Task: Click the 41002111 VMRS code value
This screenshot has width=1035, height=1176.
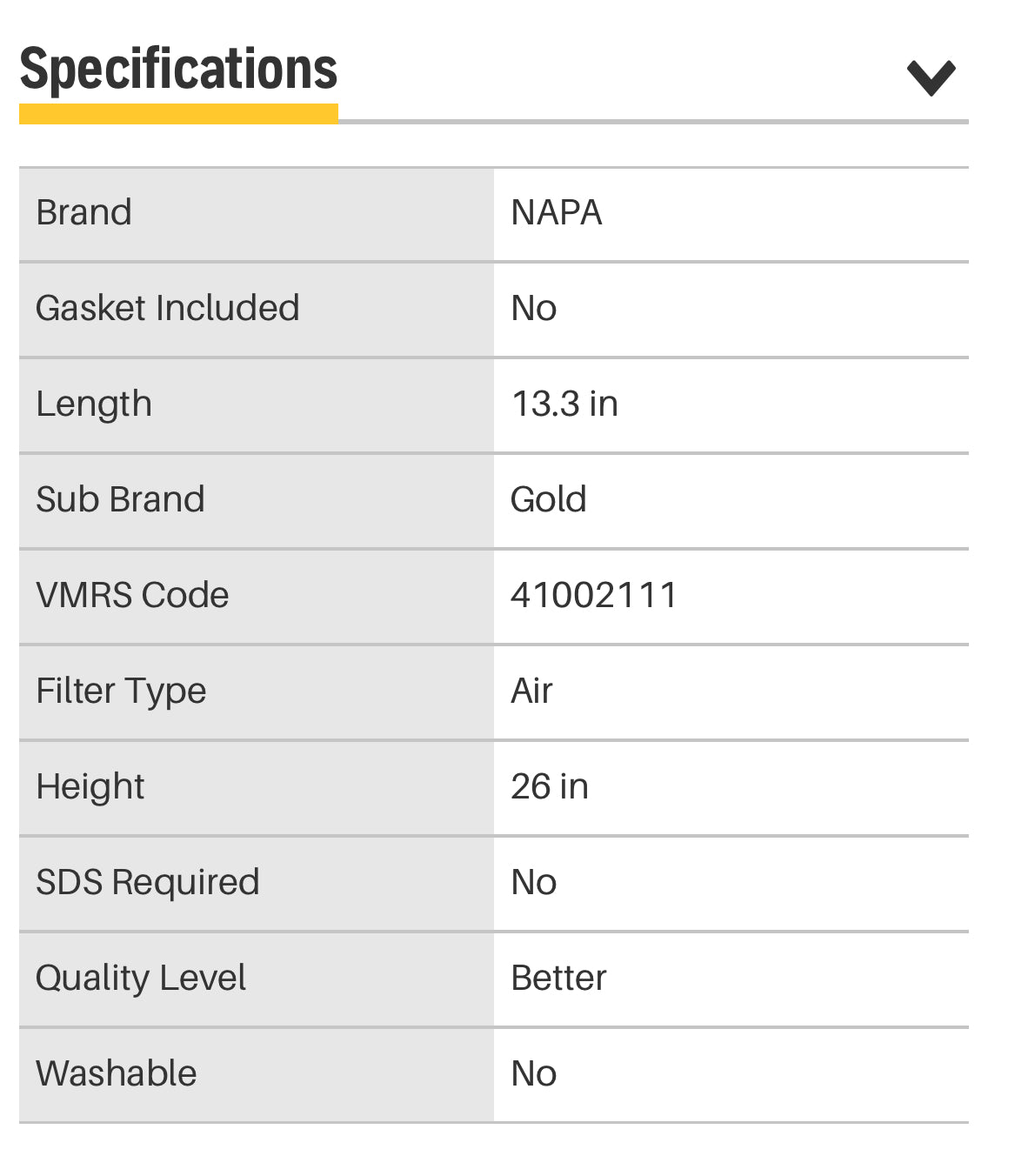Action: [x=594, y=595]
